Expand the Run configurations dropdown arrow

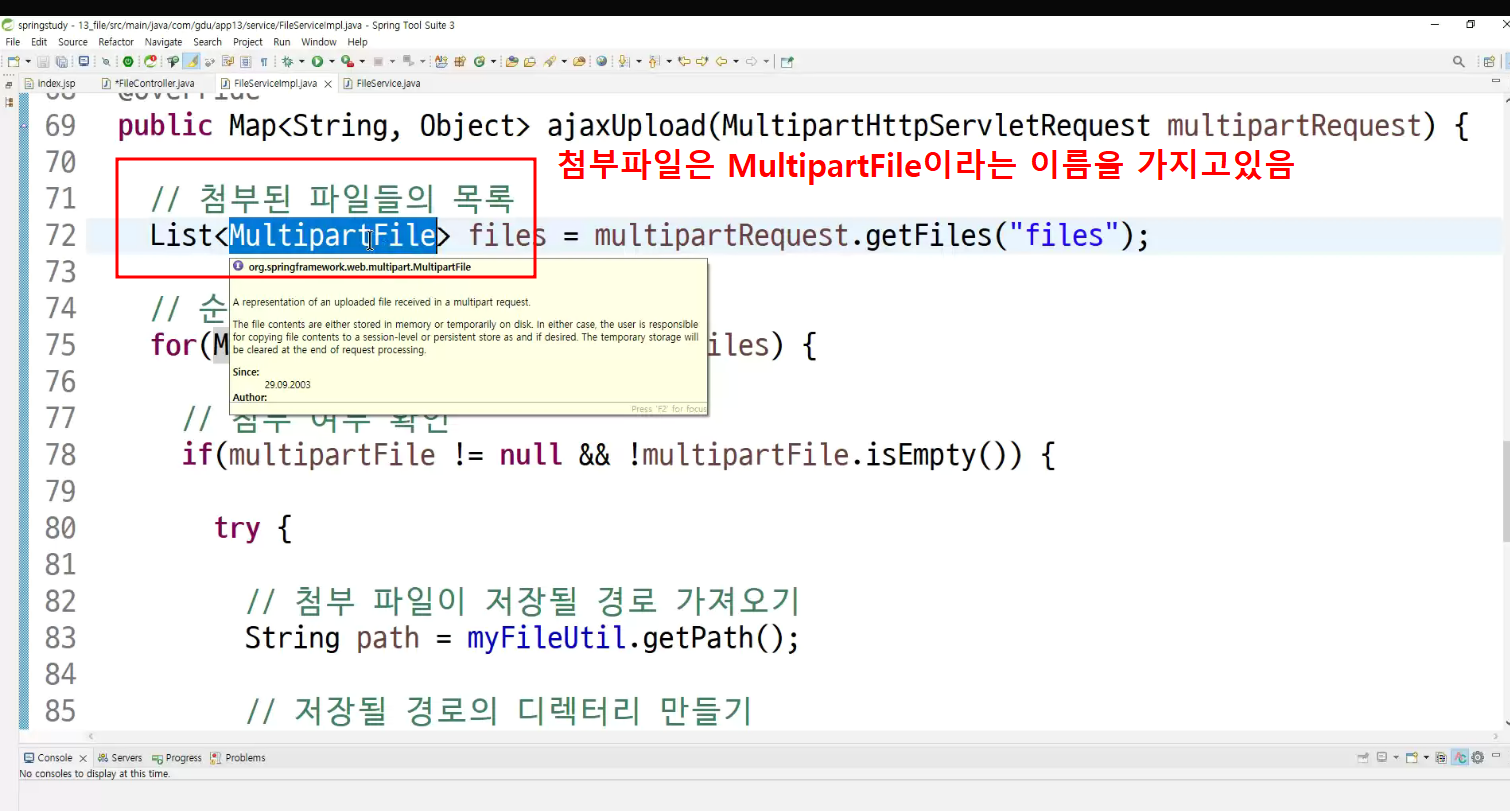tap(332, 61)
